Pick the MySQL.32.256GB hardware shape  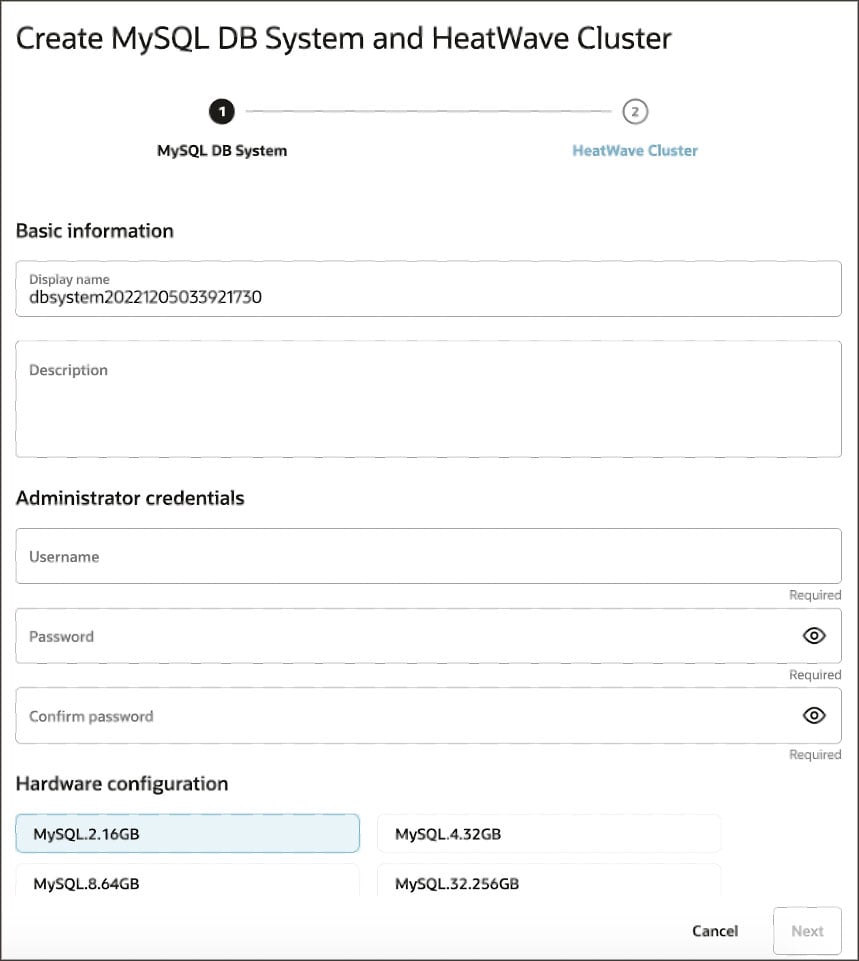pos(548,884)
